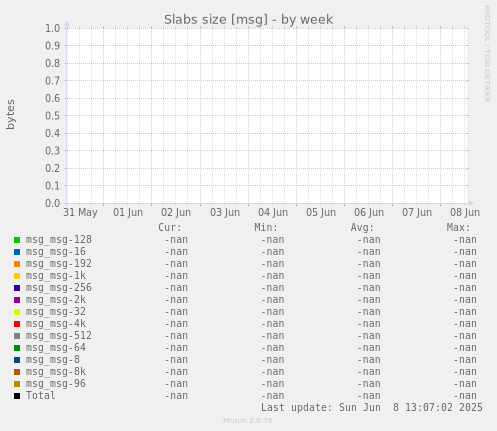
Task: Click the 'Last update' timestamp text
Action: click(x=372, y=407)
